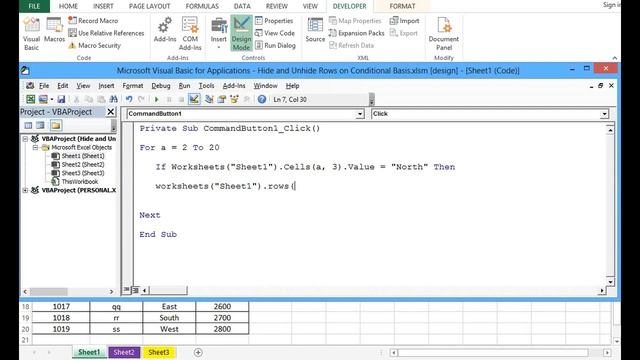Click View Object icon in Project pane

point(40,125)
